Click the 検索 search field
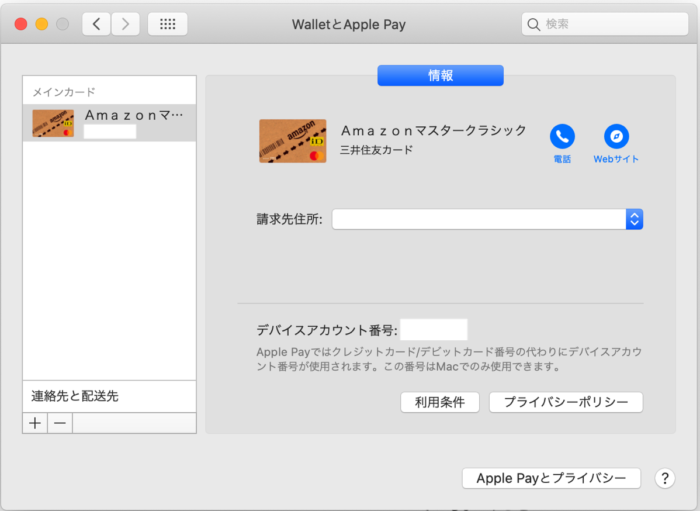 pyautogui.click(x=605, y=24)
